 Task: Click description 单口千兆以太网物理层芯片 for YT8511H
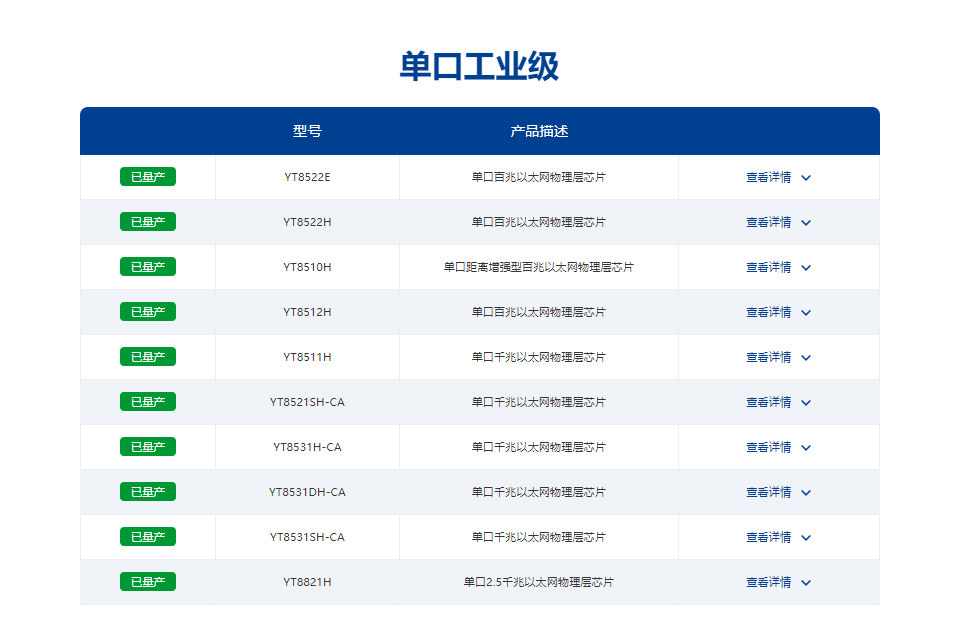[539, 357]
